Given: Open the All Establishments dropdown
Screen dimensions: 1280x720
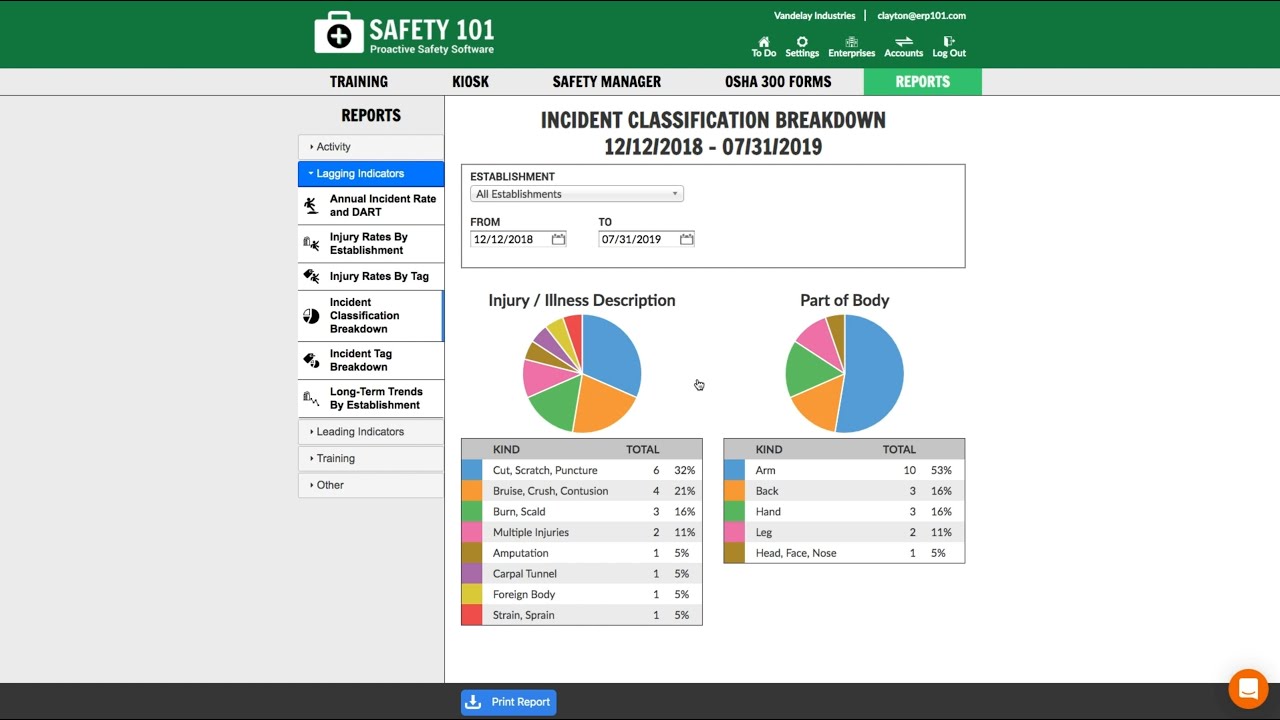Looking at the screenshot, I should pos(577,194).
